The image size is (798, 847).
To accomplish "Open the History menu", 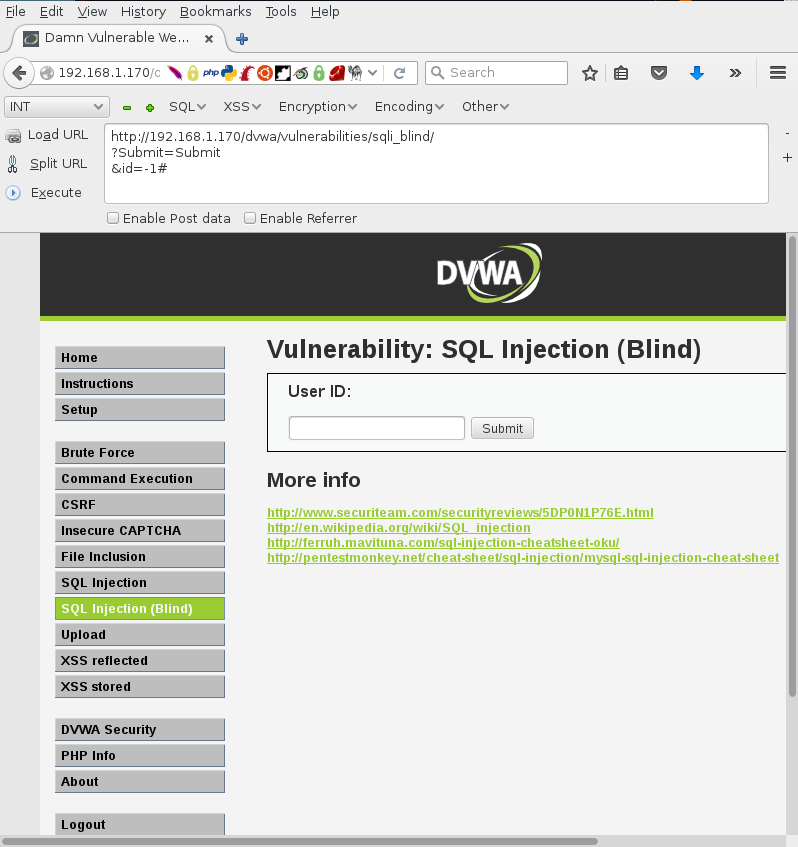I will tap(143, 11).
